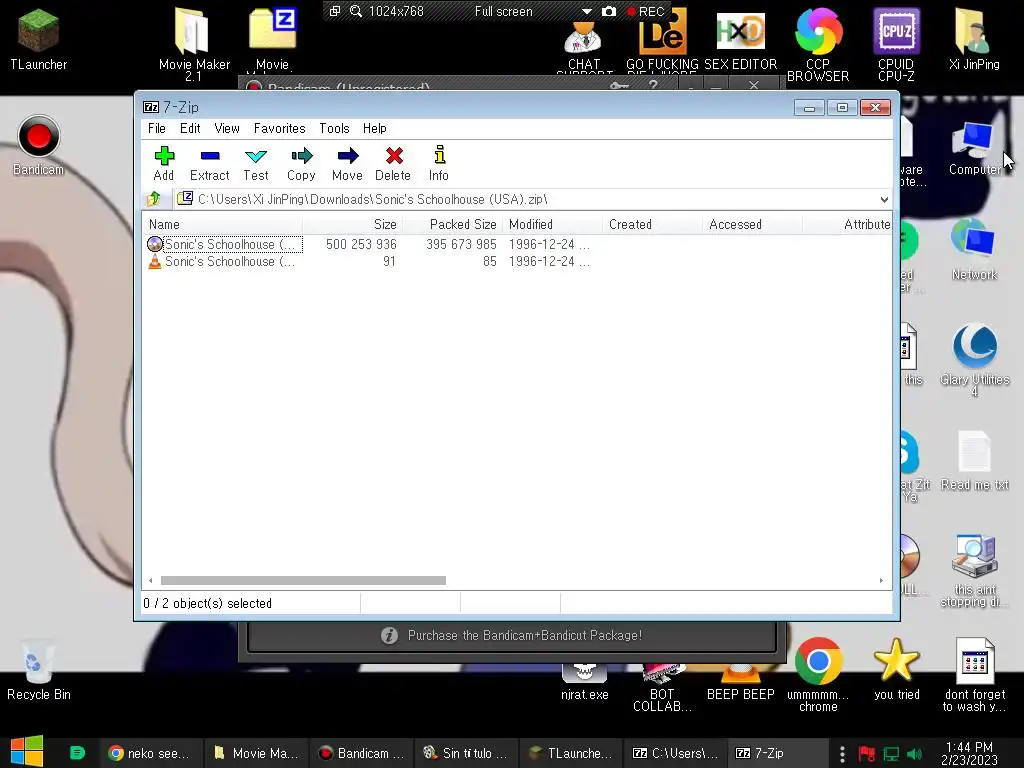This screenshot has width=1024, height=768.
Task: Open the Help menu
Action: 375,129
